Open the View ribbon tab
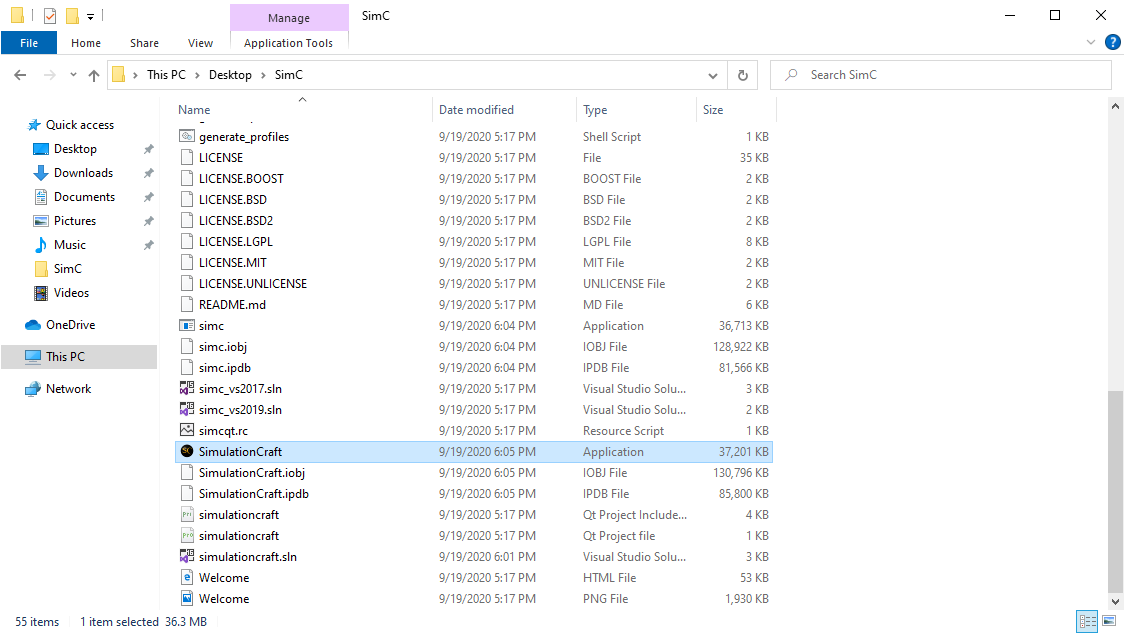 pos(200,43)
